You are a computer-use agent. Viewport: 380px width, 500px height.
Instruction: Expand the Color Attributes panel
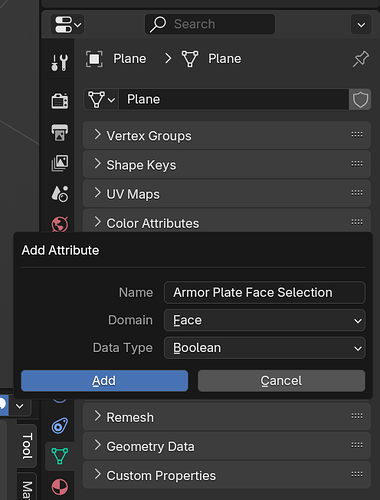coord(227,221)
